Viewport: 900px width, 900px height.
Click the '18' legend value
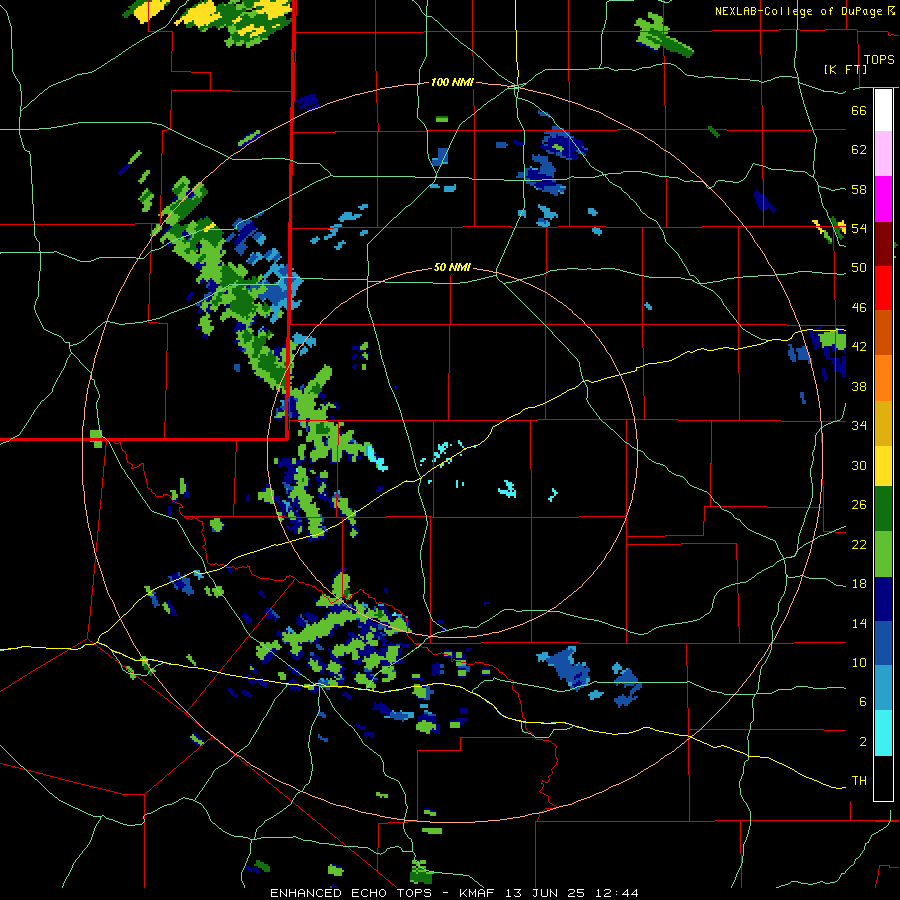point(859,584)
